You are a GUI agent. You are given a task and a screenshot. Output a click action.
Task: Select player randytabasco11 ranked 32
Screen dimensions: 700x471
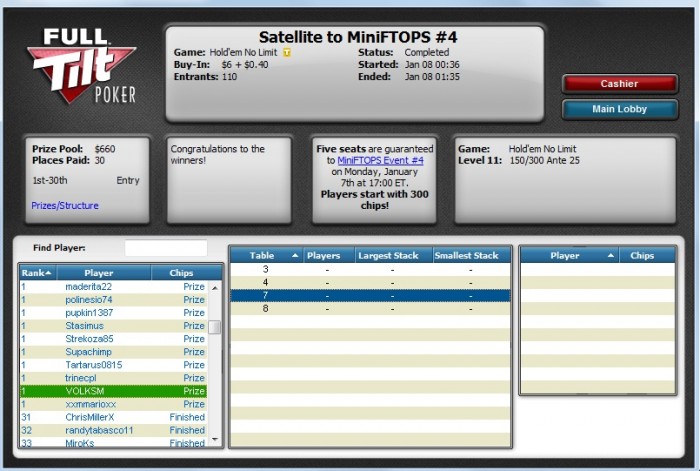pyautogui.click(x=113, y=430)
